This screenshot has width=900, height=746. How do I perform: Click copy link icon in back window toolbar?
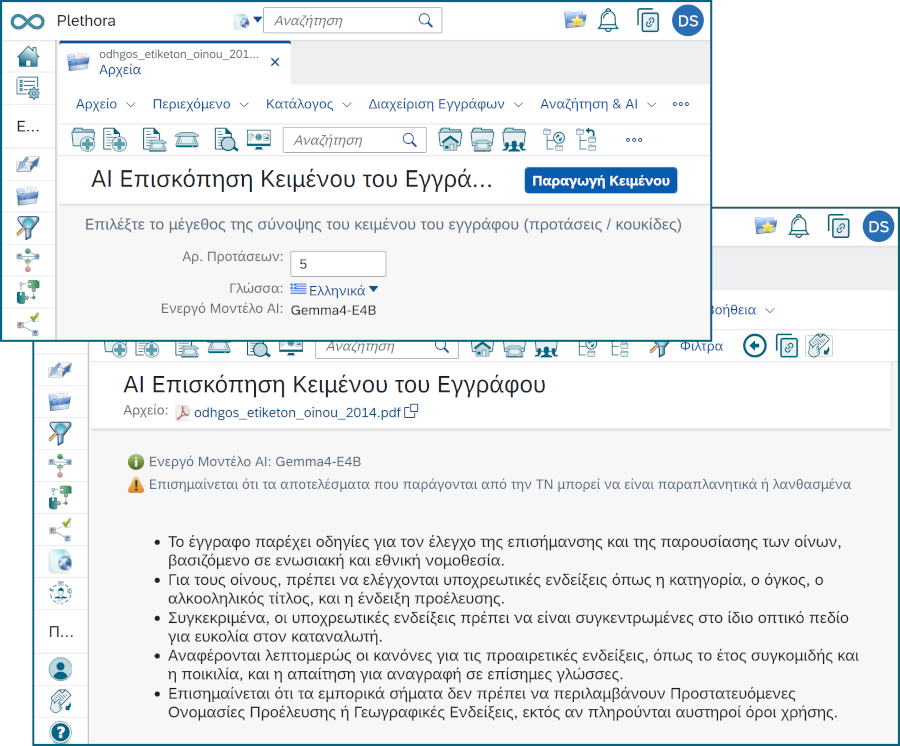(x=787, y=346)
